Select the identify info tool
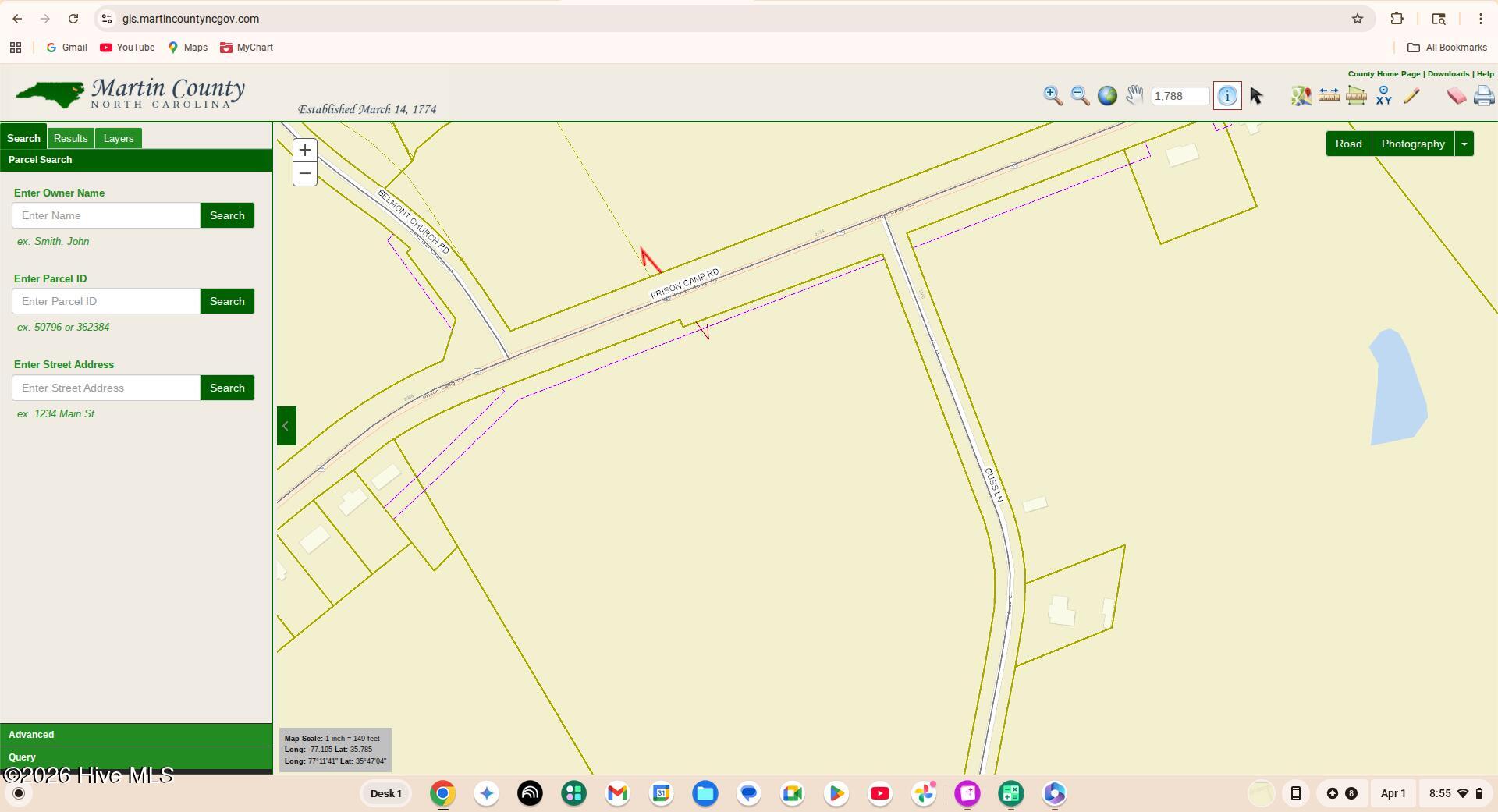 tap(1227, 96)
